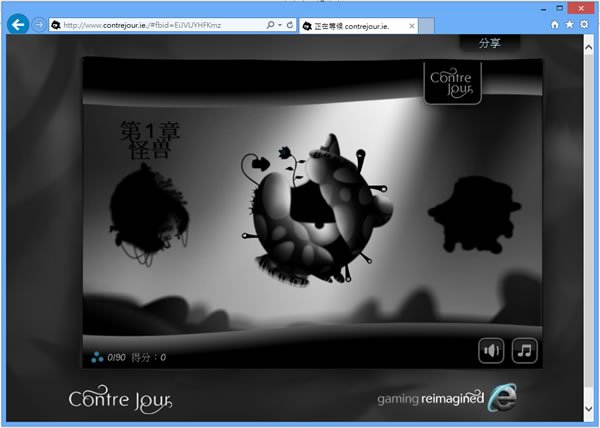Screen dimensions: 600x428
Task: Open favorites via the star icon
Action: click(x=570, y=23)
